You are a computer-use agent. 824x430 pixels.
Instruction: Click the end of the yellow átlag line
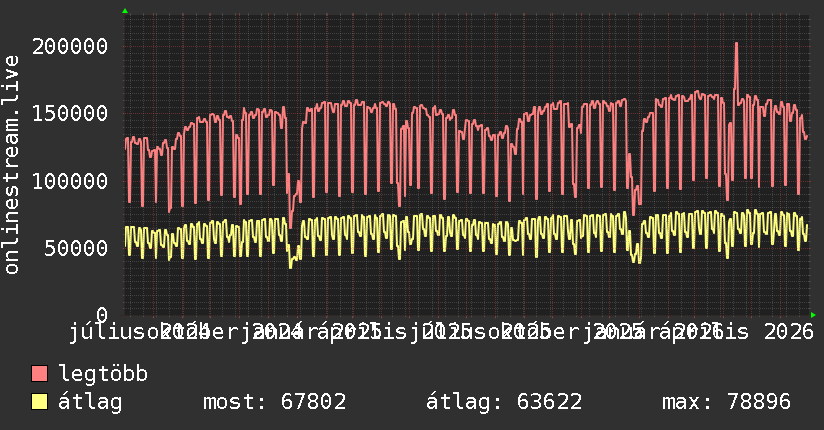pos(807,226)
